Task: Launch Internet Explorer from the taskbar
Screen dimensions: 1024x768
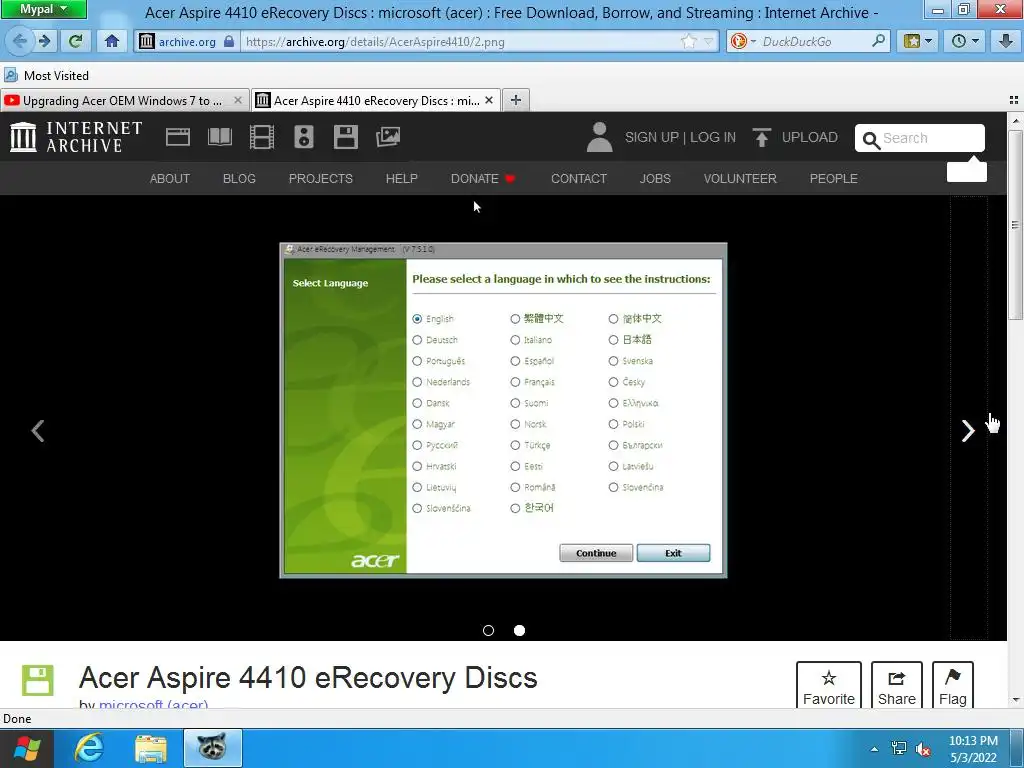Action: coord(89,748)
